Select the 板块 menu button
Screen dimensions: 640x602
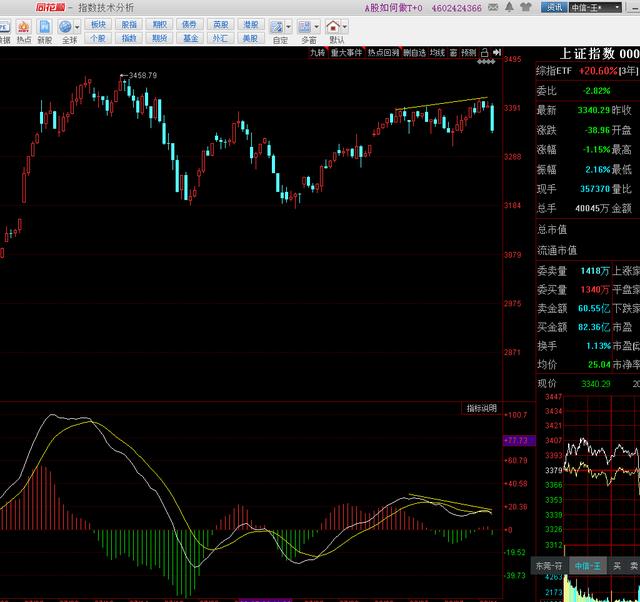[97, 24]
